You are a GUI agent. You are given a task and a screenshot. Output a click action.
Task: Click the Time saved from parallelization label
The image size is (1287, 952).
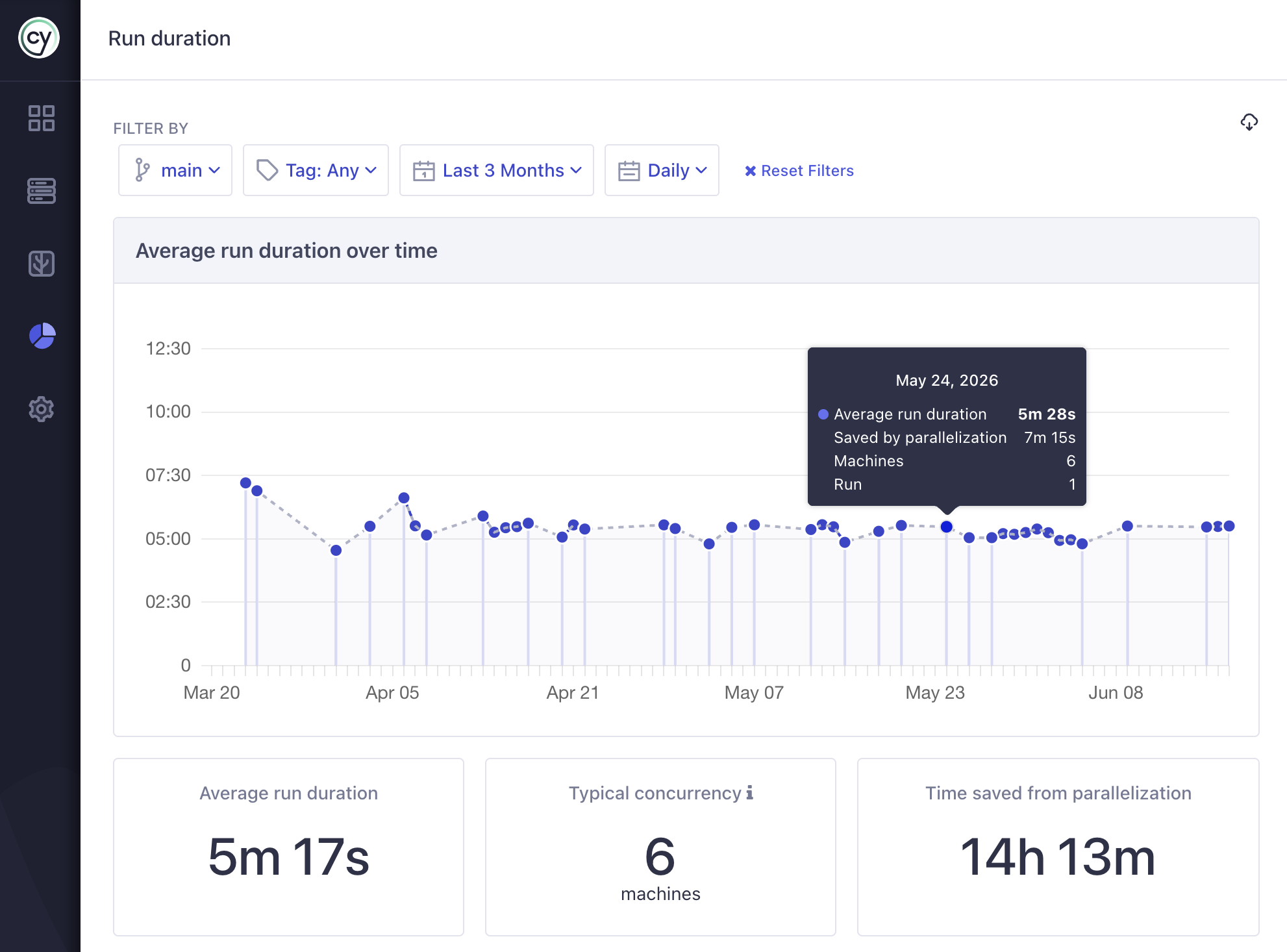click(1058, 793)
